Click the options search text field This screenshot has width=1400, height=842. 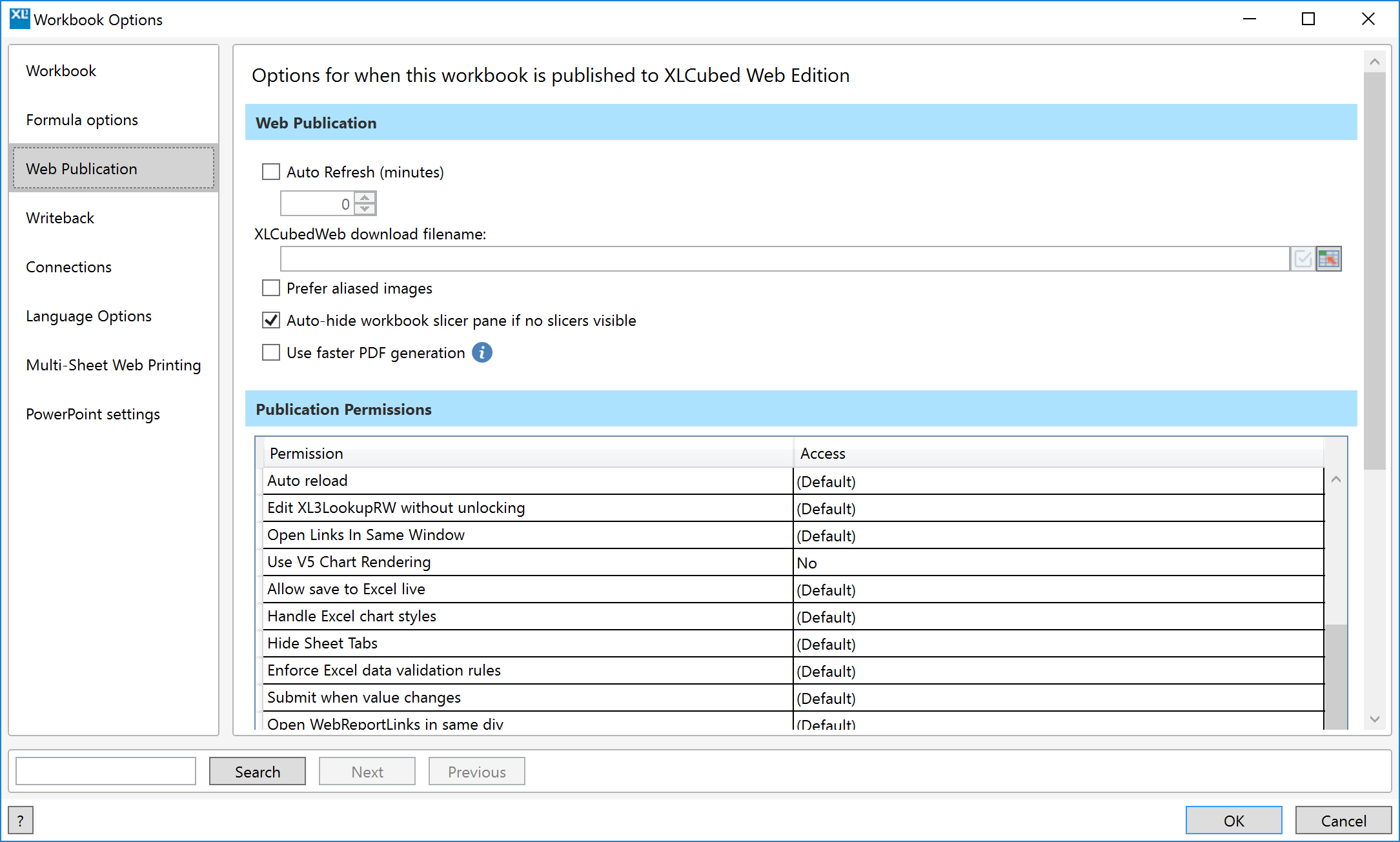[106, 771]
